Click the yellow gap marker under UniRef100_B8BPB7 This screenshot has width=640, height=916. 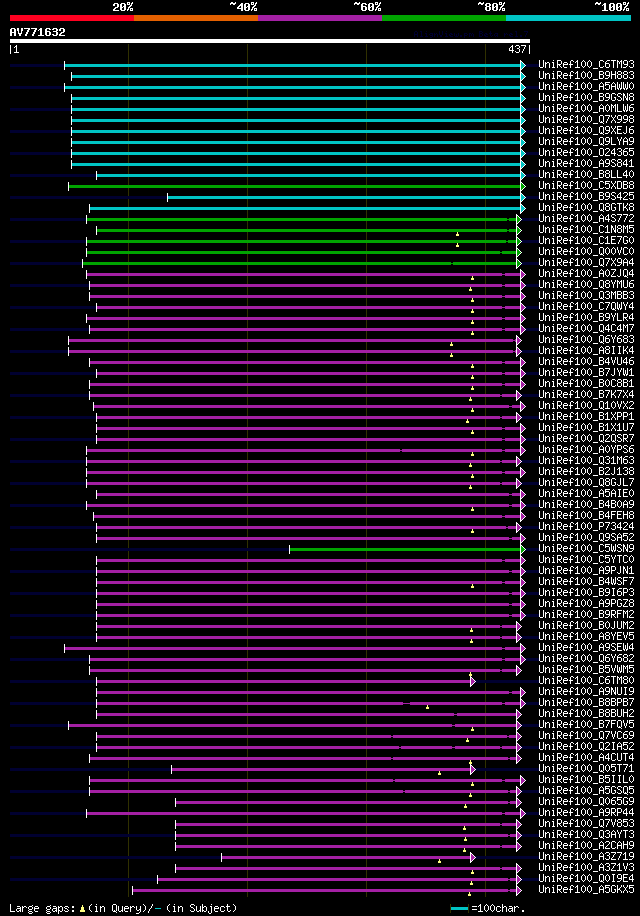click(x=427, y=707)
